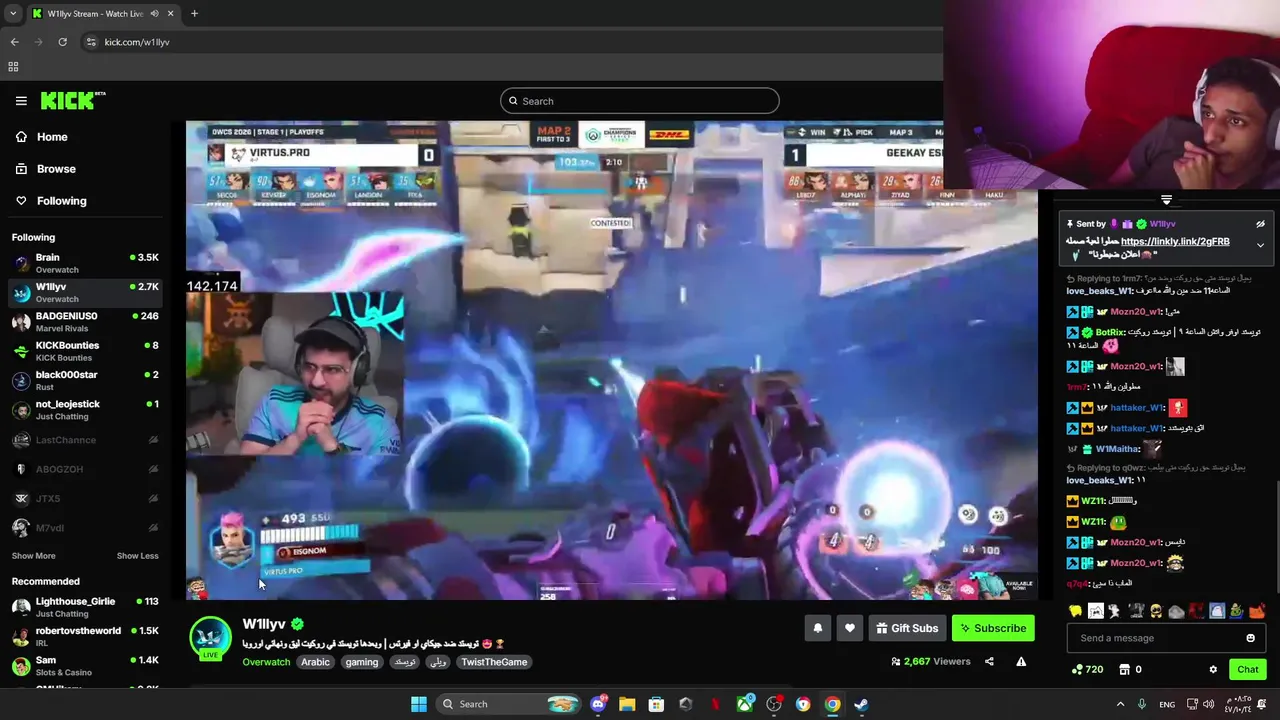Collapse the list with Show Less
Screen dimensions: 1280x720
click(x=137, y=556)
